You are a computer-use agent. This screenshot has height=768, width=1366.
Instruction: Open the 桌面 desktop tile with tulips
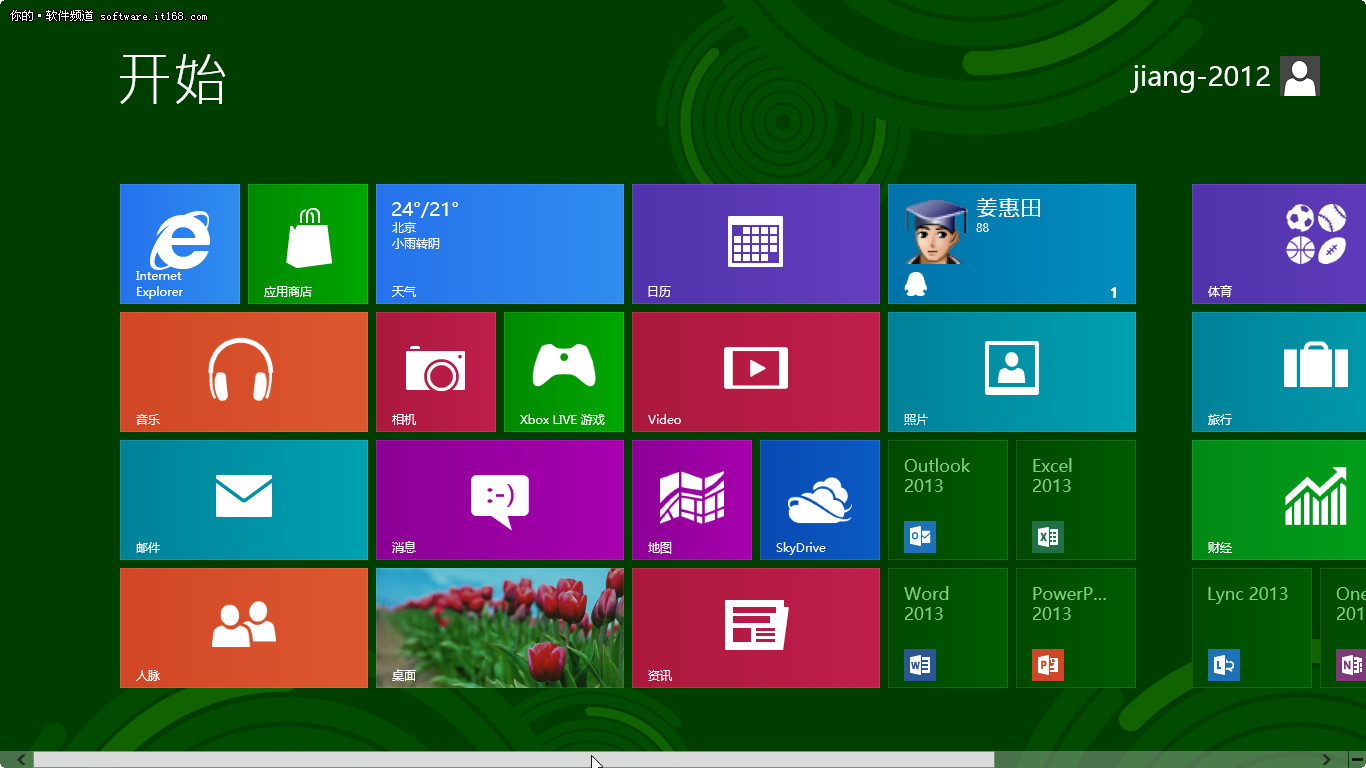tap(500, 628)
